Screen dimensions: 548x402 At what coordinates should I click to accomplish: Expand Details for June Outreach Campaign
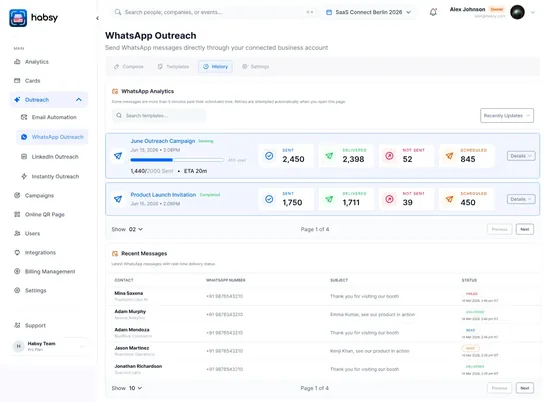[521, 156]
